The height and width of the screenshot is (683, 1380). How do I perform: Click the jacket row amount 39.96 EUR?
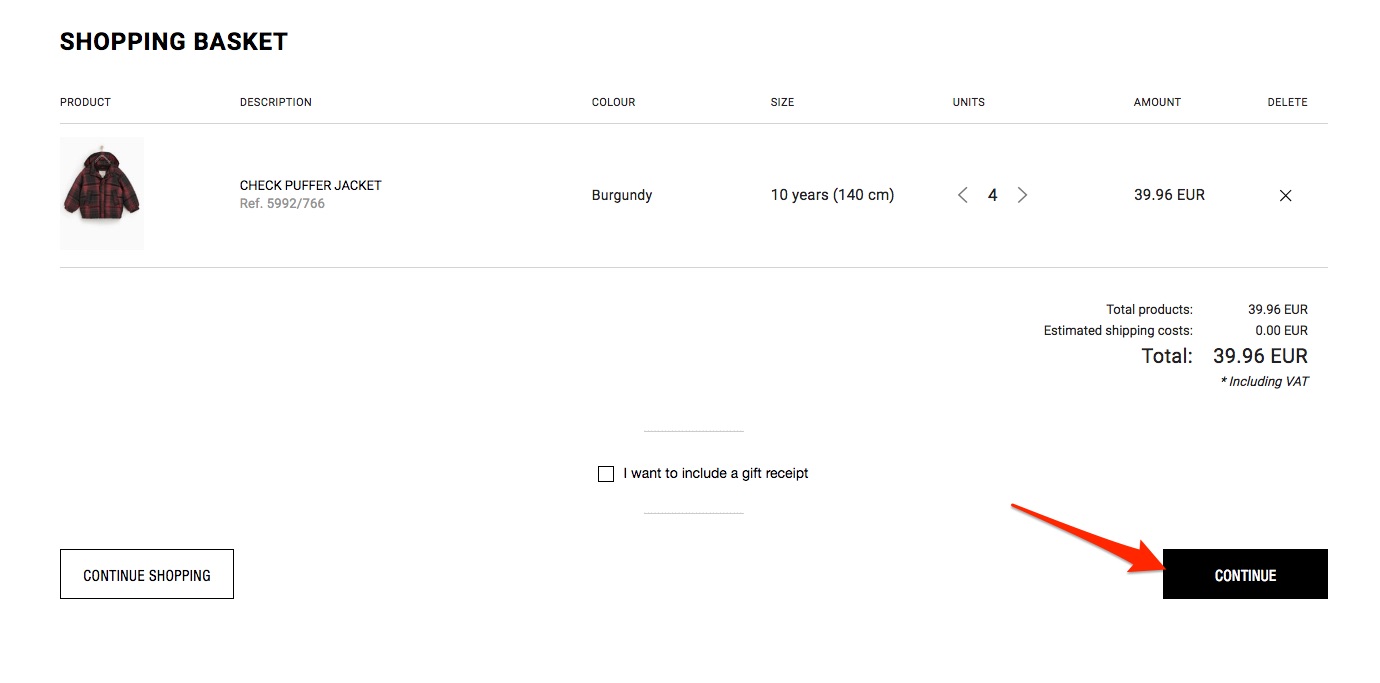click(1169, 196)
